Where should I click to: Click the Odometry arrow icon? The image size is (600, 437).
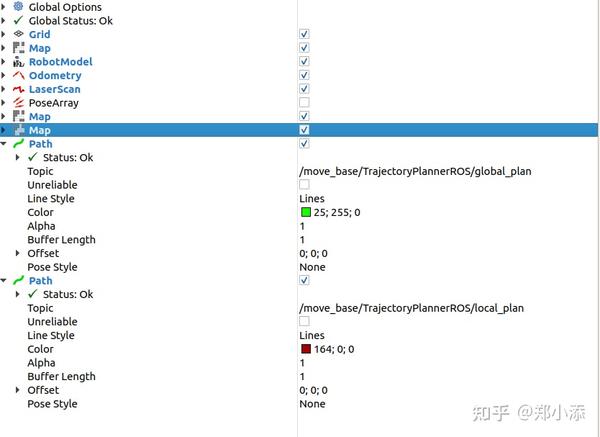(x=18, y=75)
